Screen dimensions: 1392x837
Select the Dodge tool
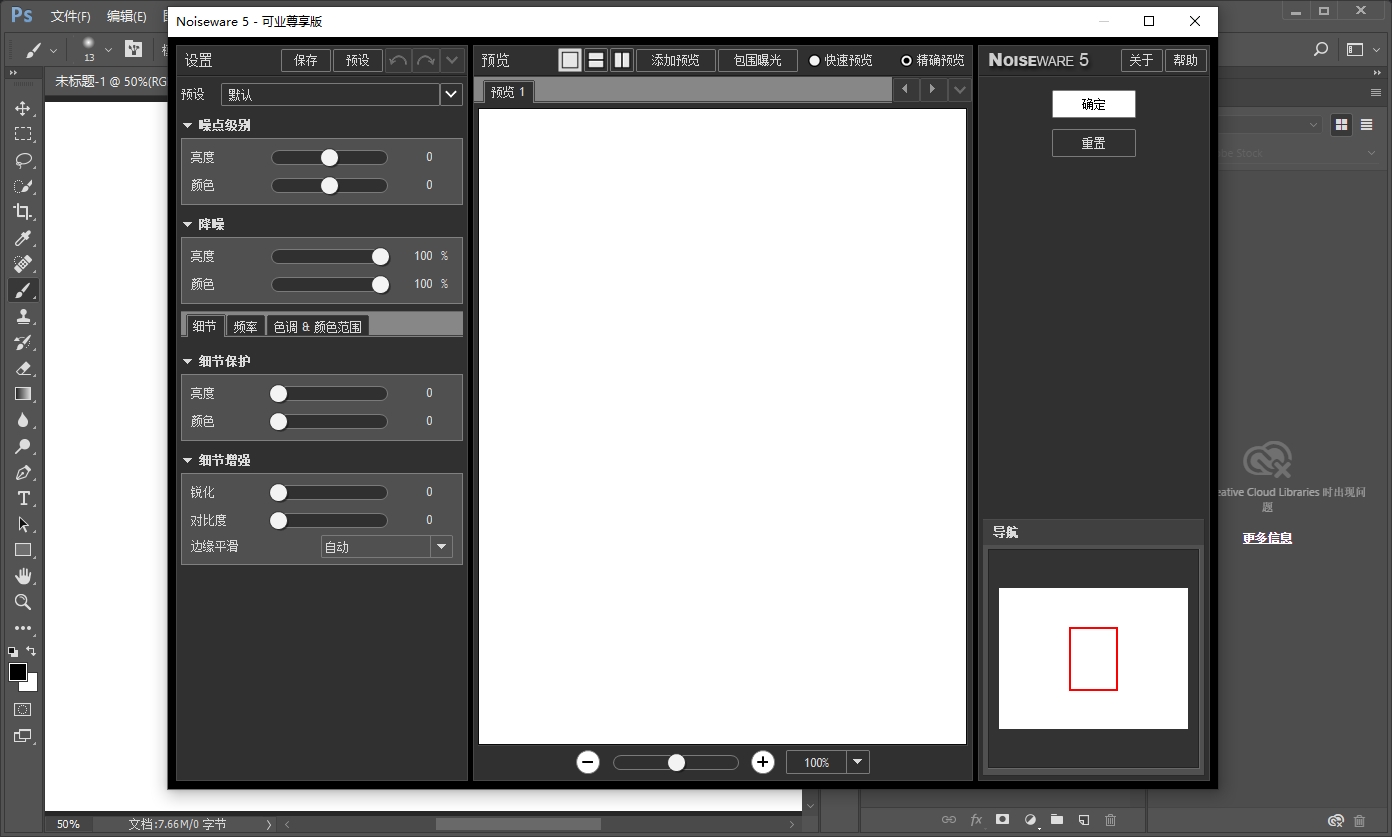(22, 446)
